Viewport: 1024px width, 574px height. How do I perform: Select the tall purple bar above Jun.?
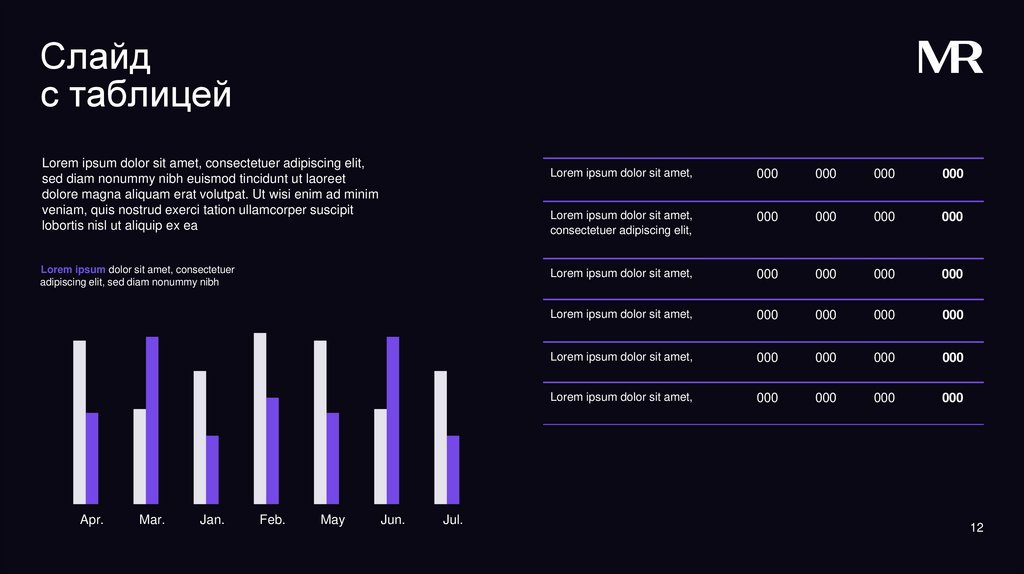click(x=393, y=419)
